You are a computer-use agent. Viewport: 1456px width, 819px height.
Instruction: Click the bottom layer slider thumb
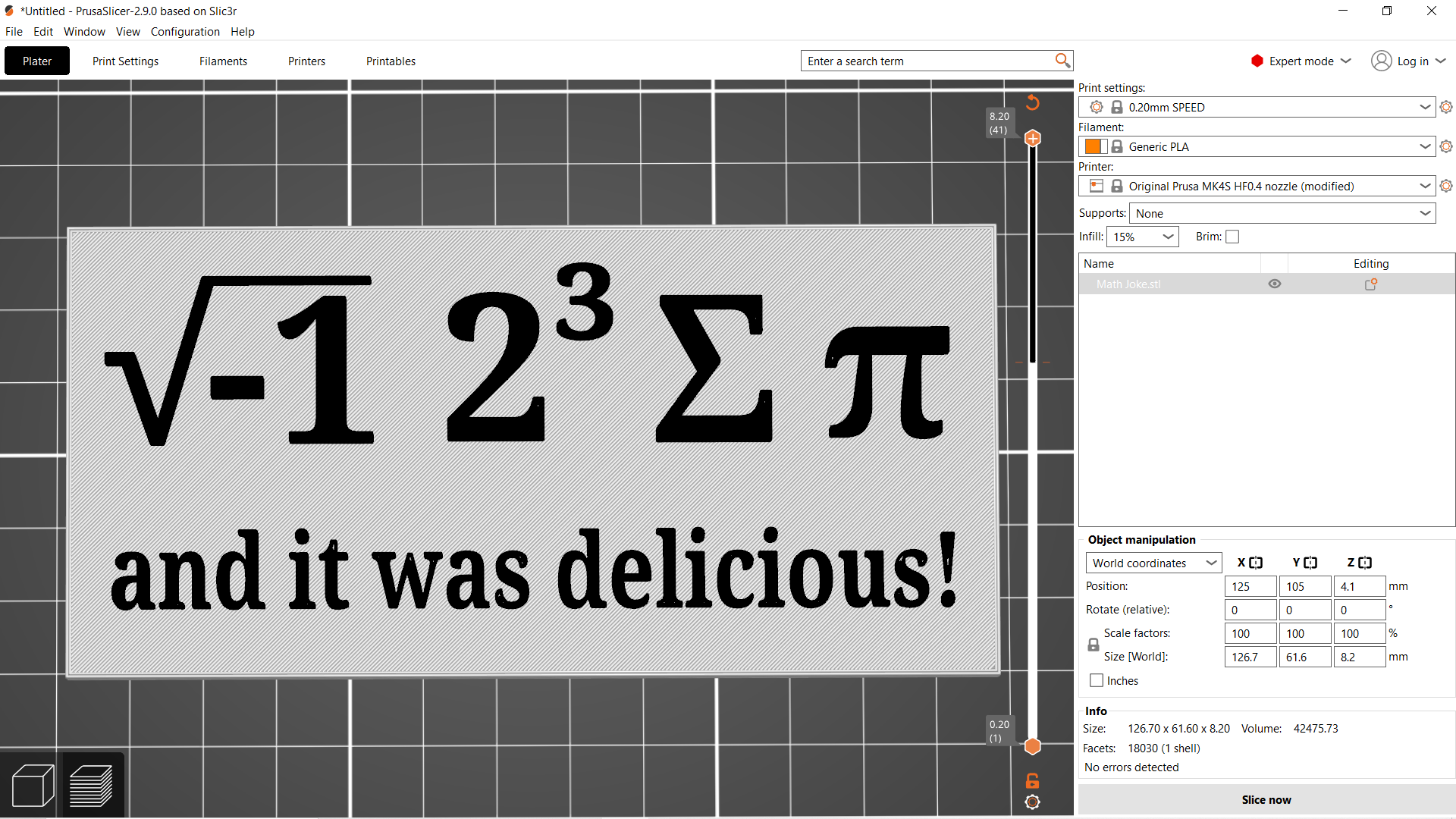[1033, 746]
